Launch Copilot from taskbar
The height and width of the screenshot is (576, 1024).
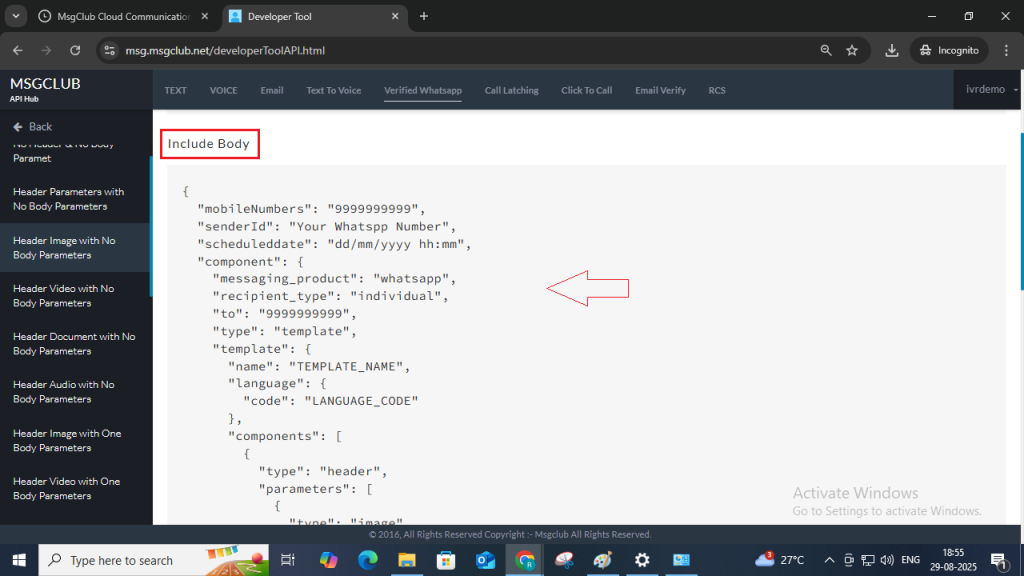tap(328, 560)
